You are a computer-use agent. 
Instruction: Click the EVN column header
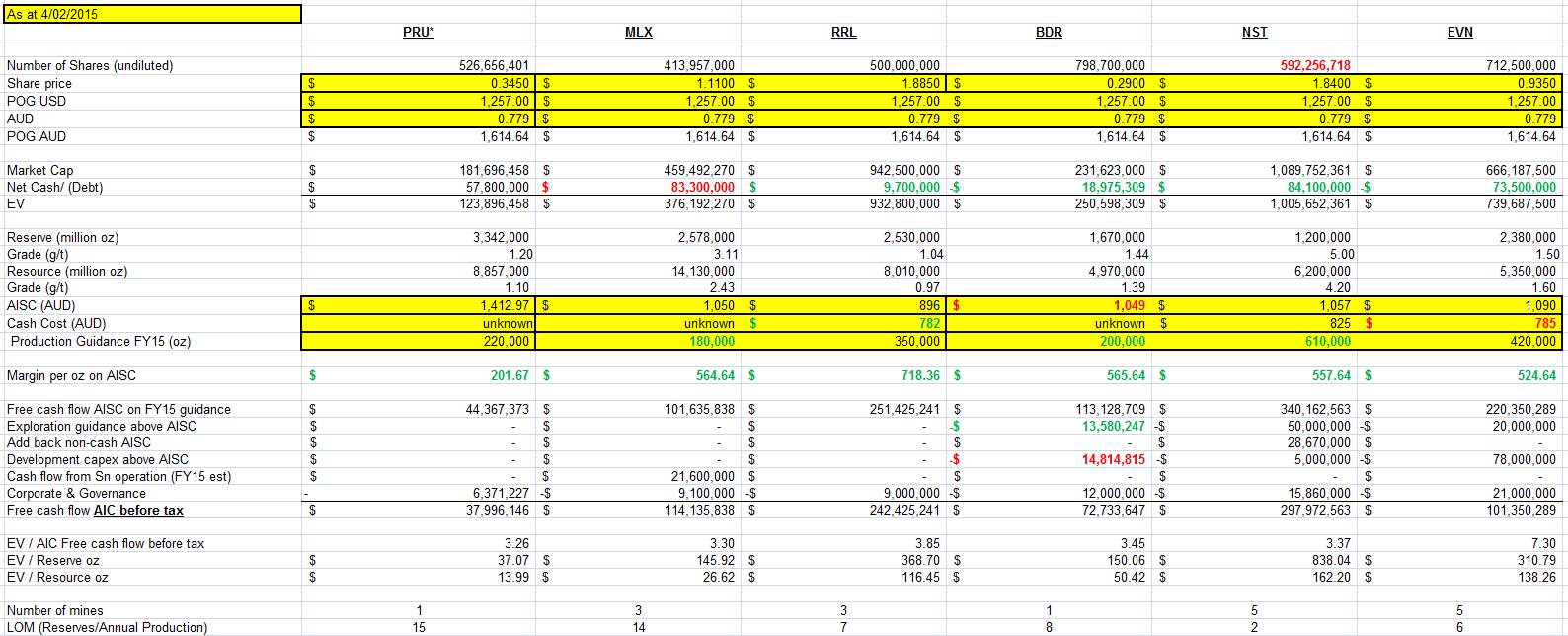(x=1460, y=33)
